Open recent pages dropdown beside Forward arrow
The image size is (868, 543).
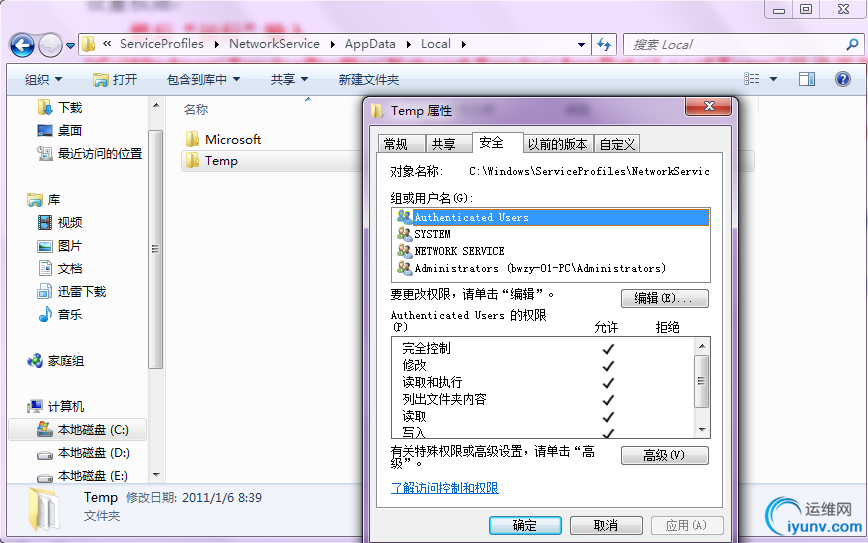[70, 46]
